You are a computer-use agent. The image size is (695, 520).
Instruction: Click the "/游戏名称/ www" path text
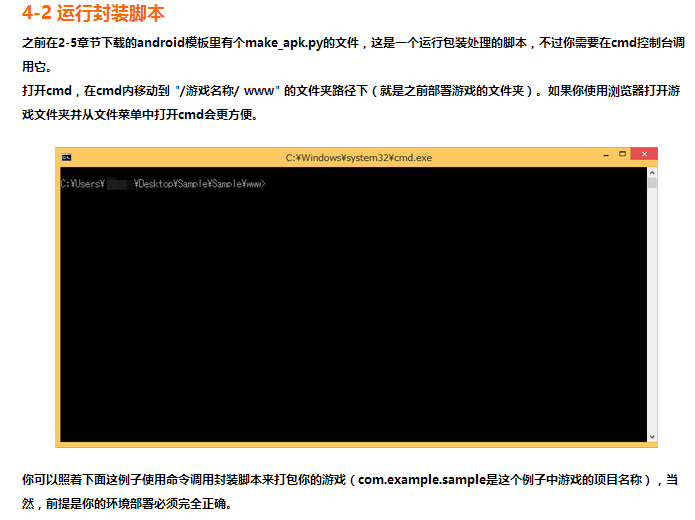coord(227,91)
